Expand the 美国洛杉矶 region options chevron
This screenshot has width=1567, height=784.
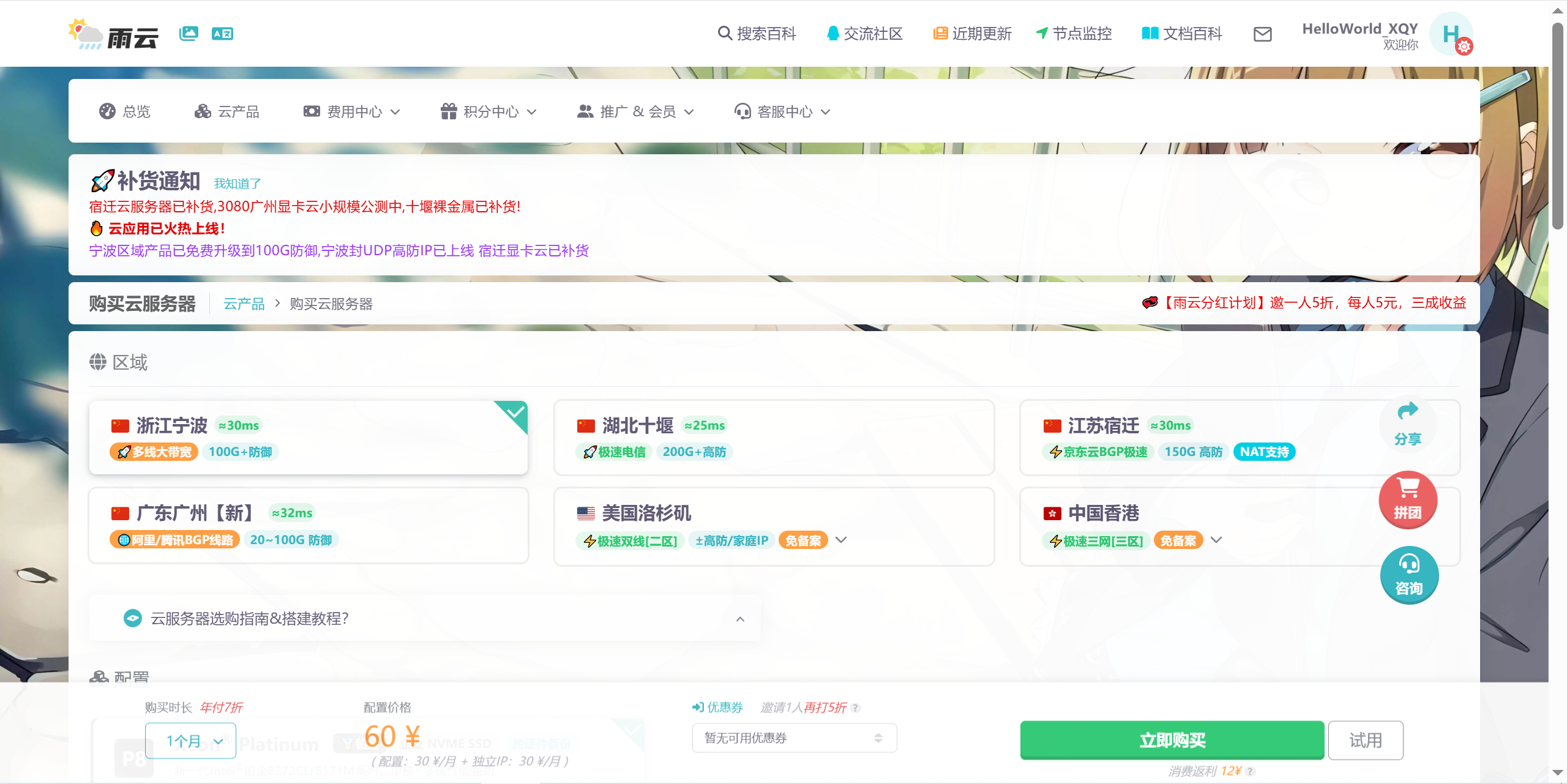click(841, 540)
